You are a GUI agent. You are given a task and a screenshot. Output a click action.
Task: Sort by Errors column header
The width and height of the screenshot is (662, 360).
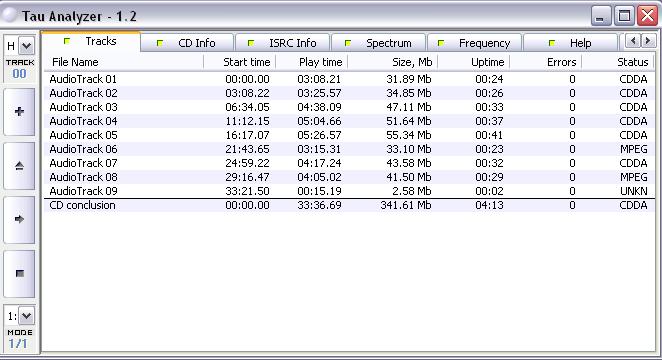(x=546, y=62)
